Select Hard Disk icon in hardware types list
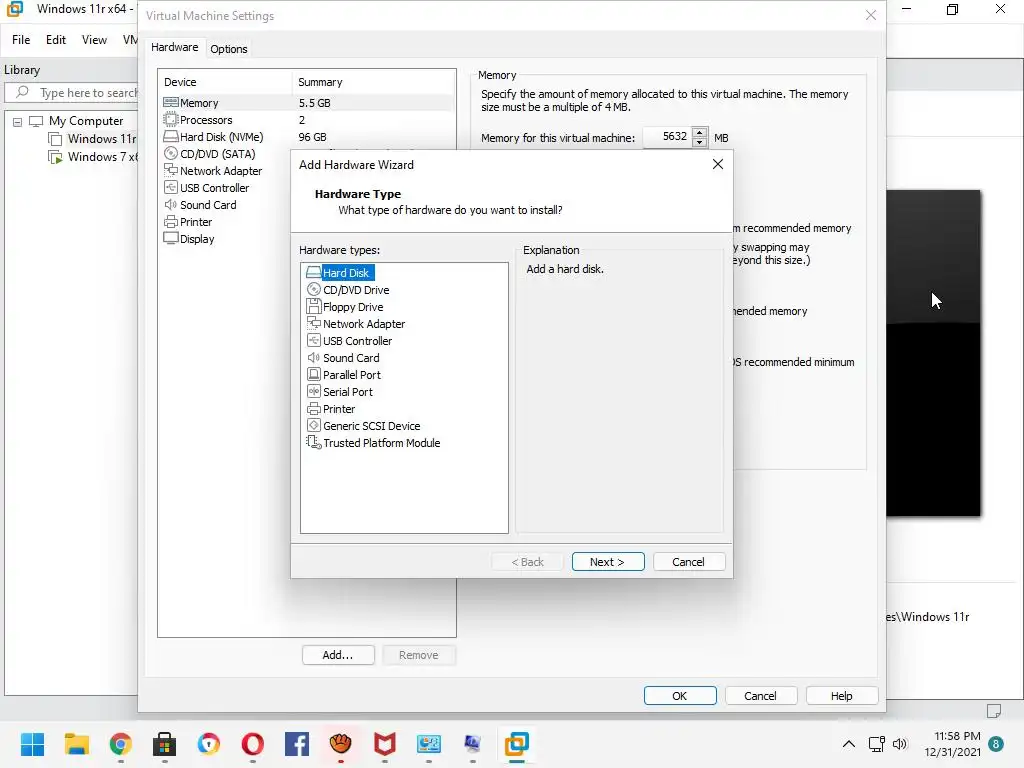Image resolution: width=1024 pixels, height=768 pixels. coord(313,272)
